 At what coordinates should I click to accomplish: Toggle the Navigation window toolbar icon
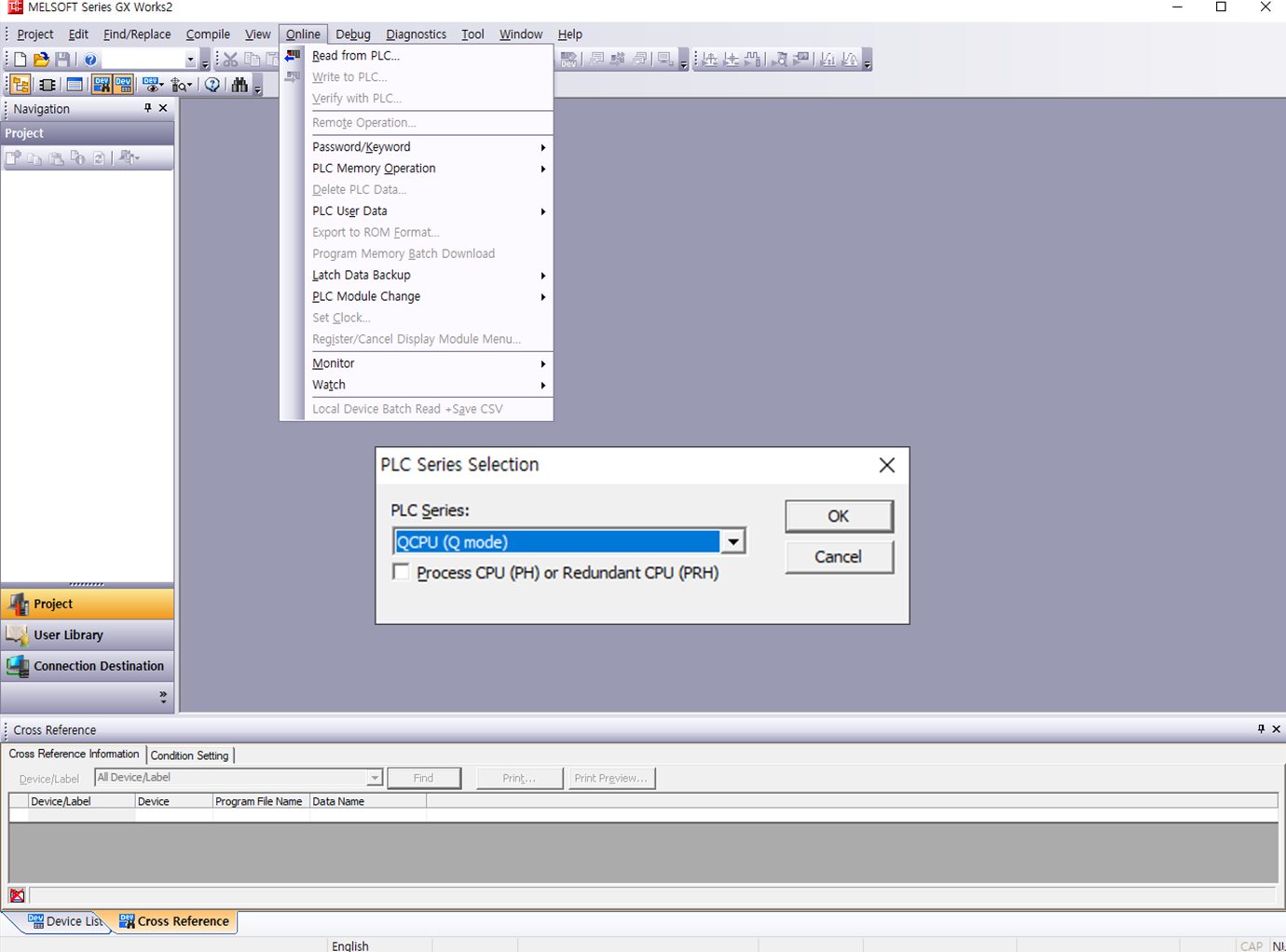[x=20, y=85]
